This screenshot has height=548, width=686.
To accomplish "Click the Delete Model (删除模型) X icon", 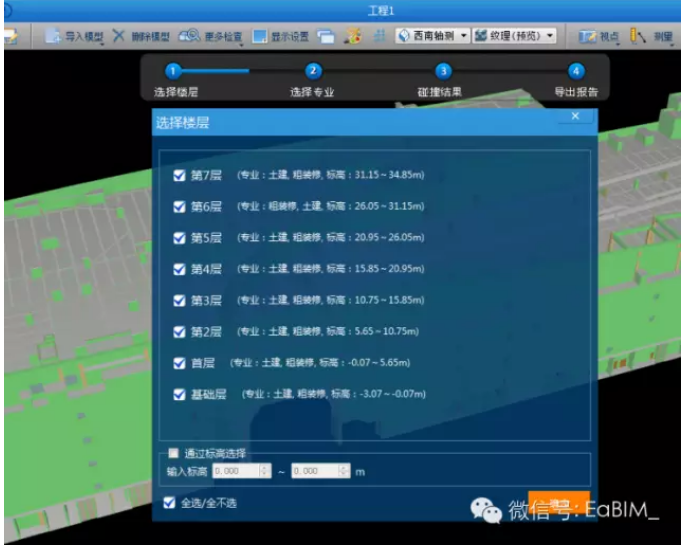I will tap(119, 35).
